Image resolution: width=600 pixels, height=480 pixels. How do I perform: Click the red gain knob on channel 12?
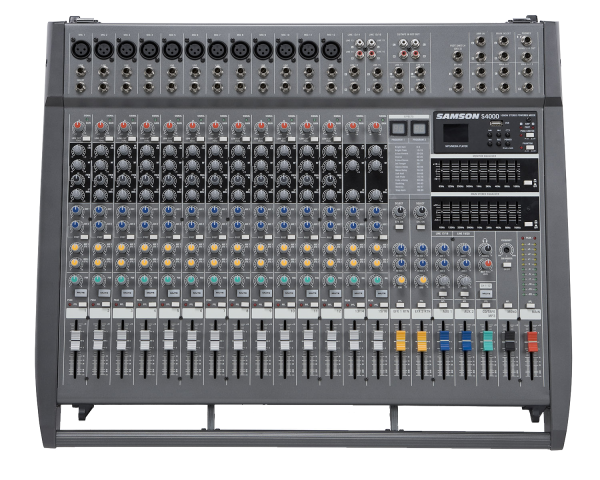tap(329, 126)
